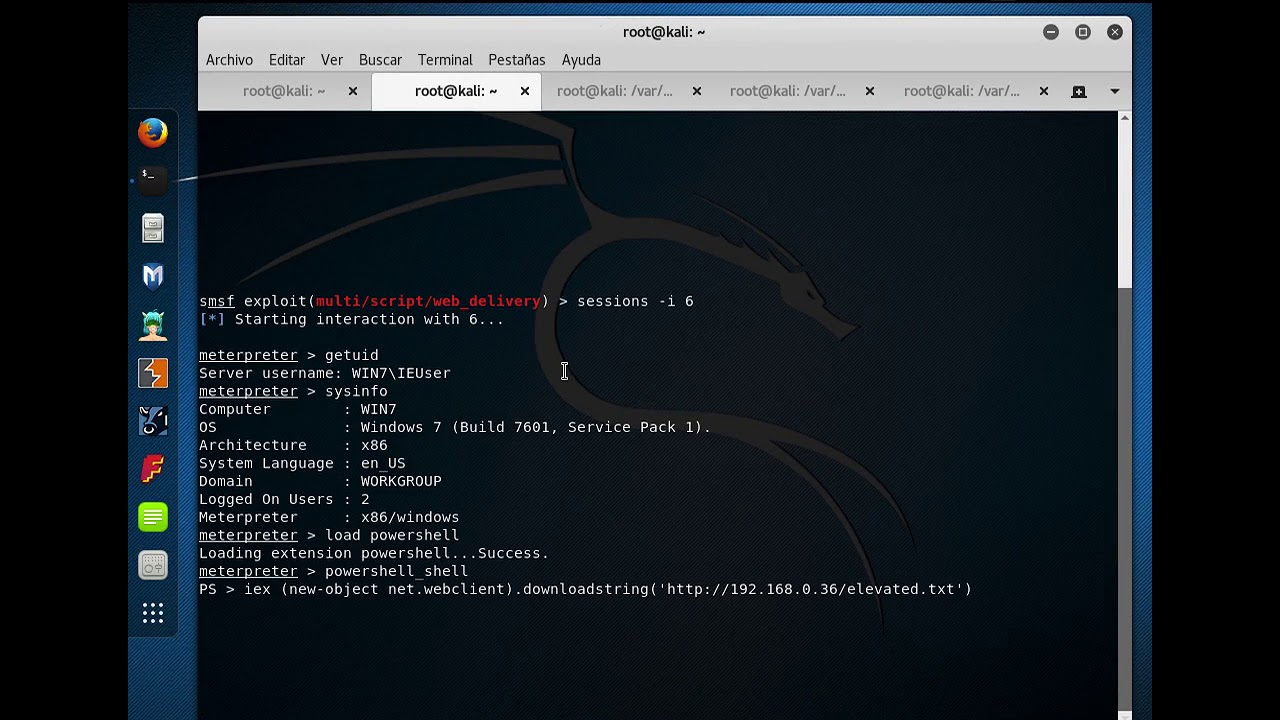Click the scrollbar down arrow
The height and width of the screenshot is (720, 1280).
pos(1124,713)
